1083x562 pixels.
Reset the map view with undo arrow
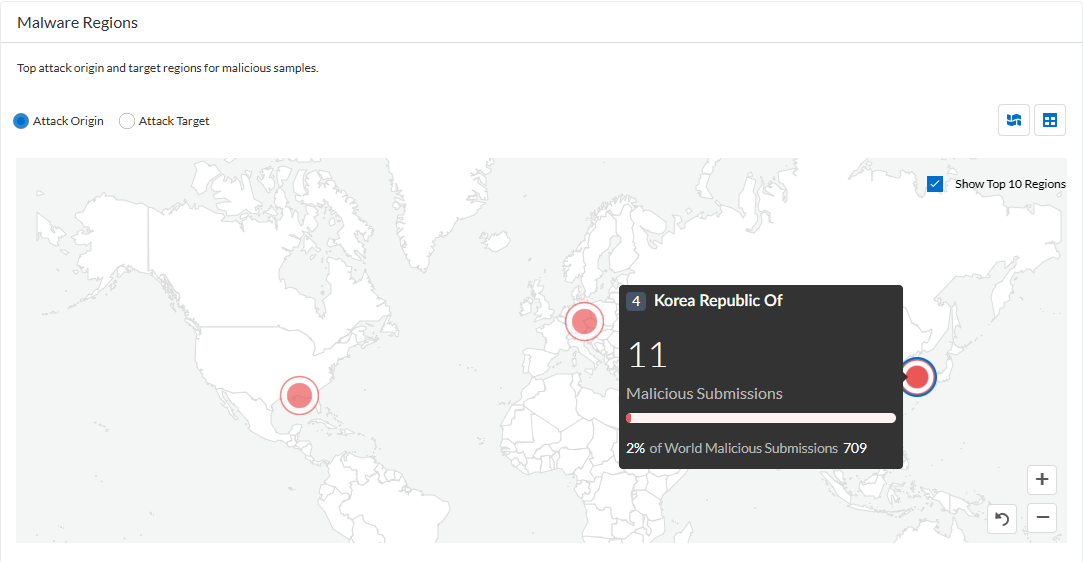click(1003, 518)
